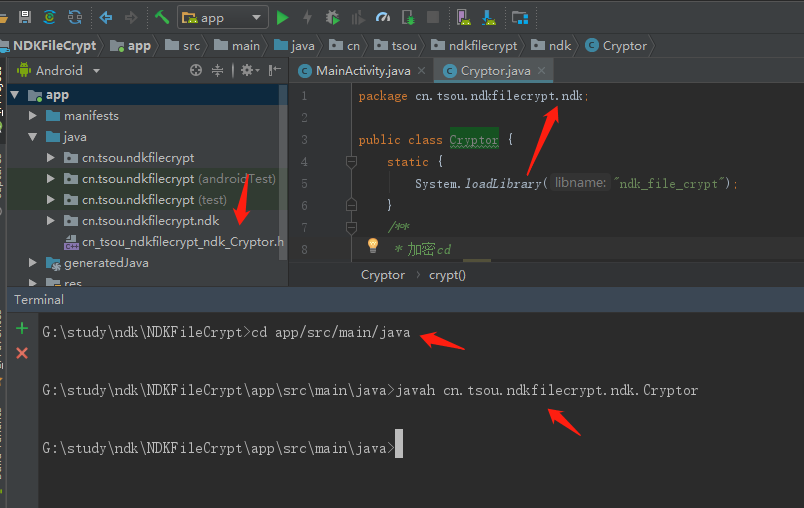Expand the manifests folder
Image resolution: width=804 pixels, height=508 pixels.
[32, 115]
